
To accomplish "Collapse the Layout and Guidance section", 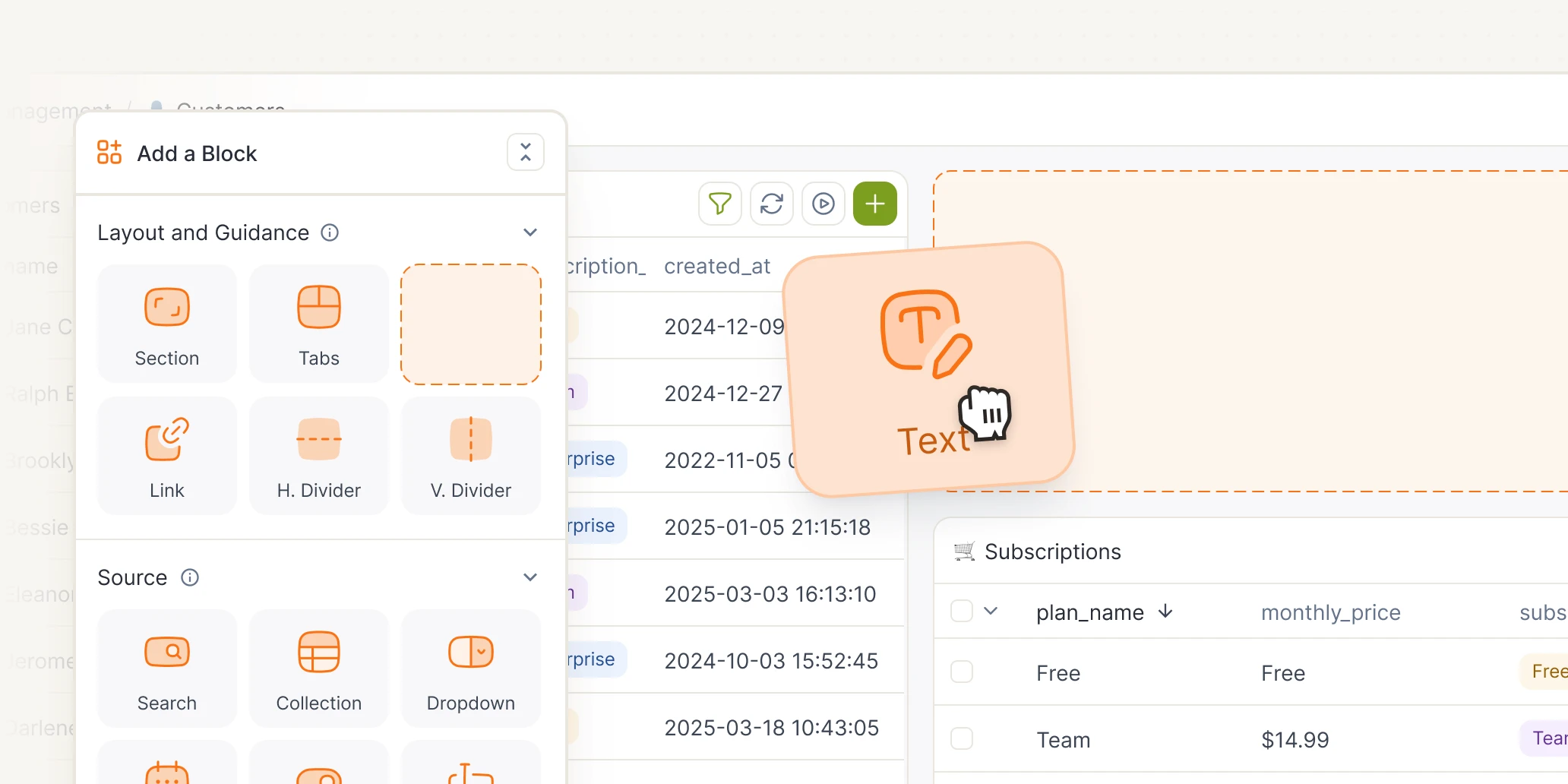I will [530, 232].
